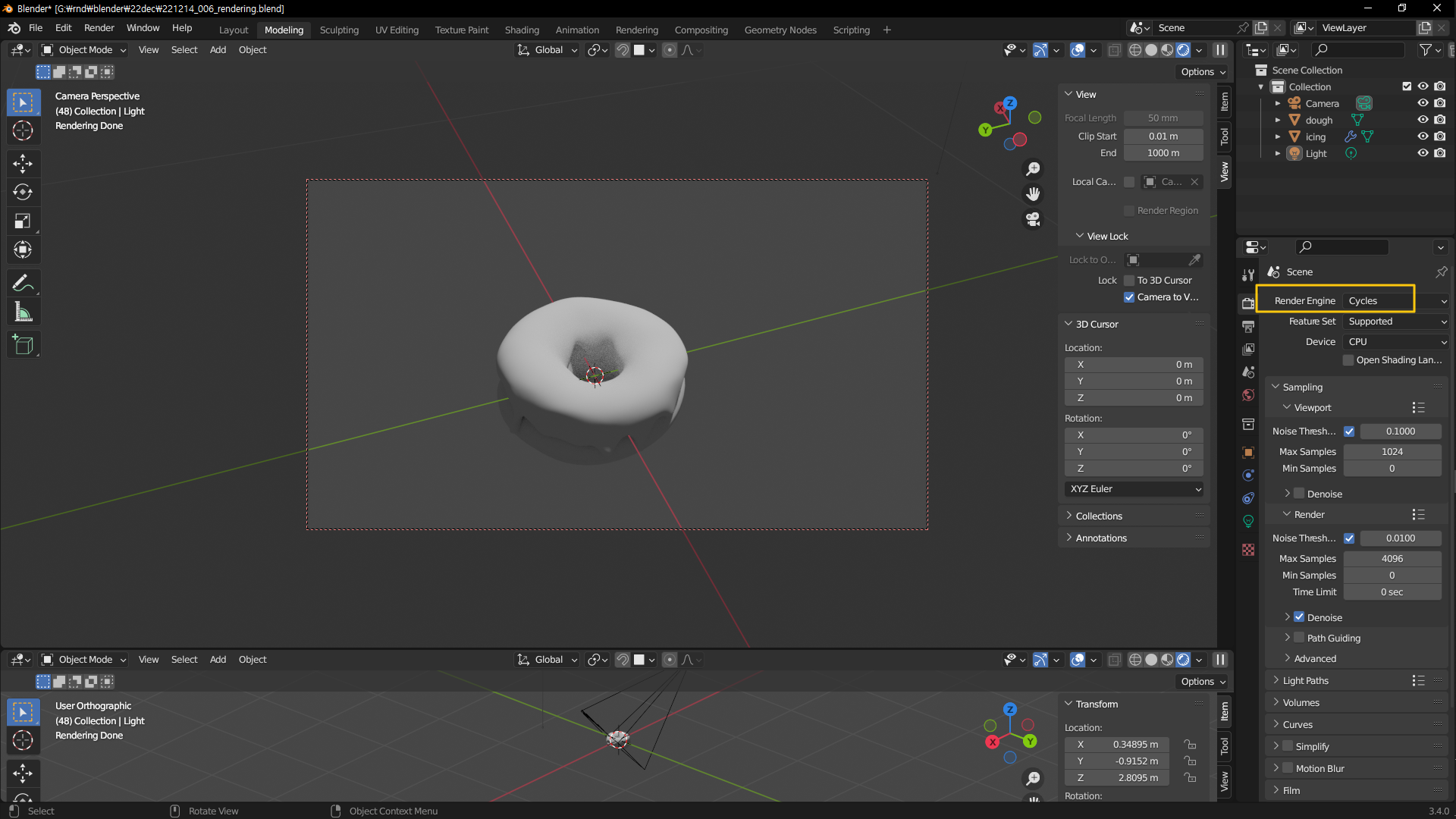The width and height of the screenshot is (1456, 819).
Task: Switch to the Shading workspace tab
Action: coord(522,30)
